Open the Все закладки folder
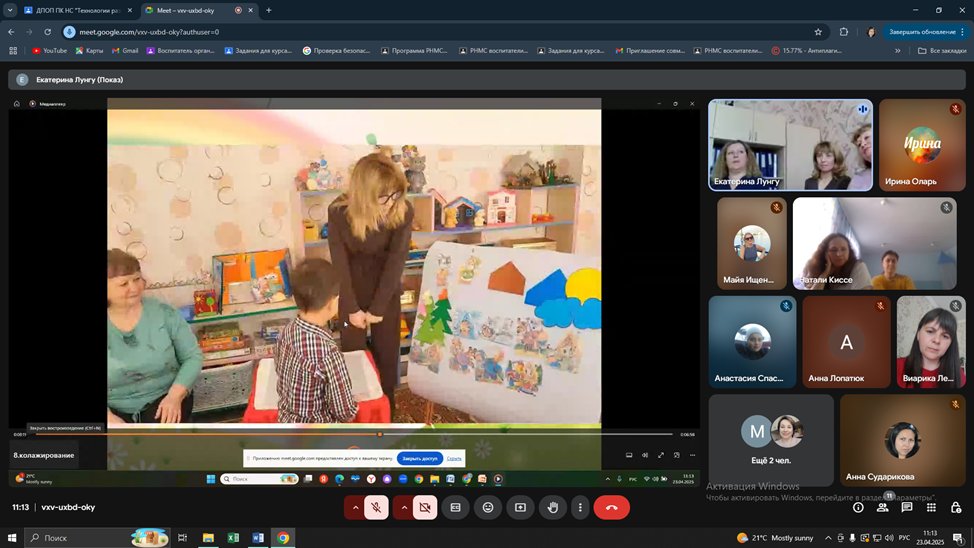Viewport: 974px width, 548px height. (942, 51)
